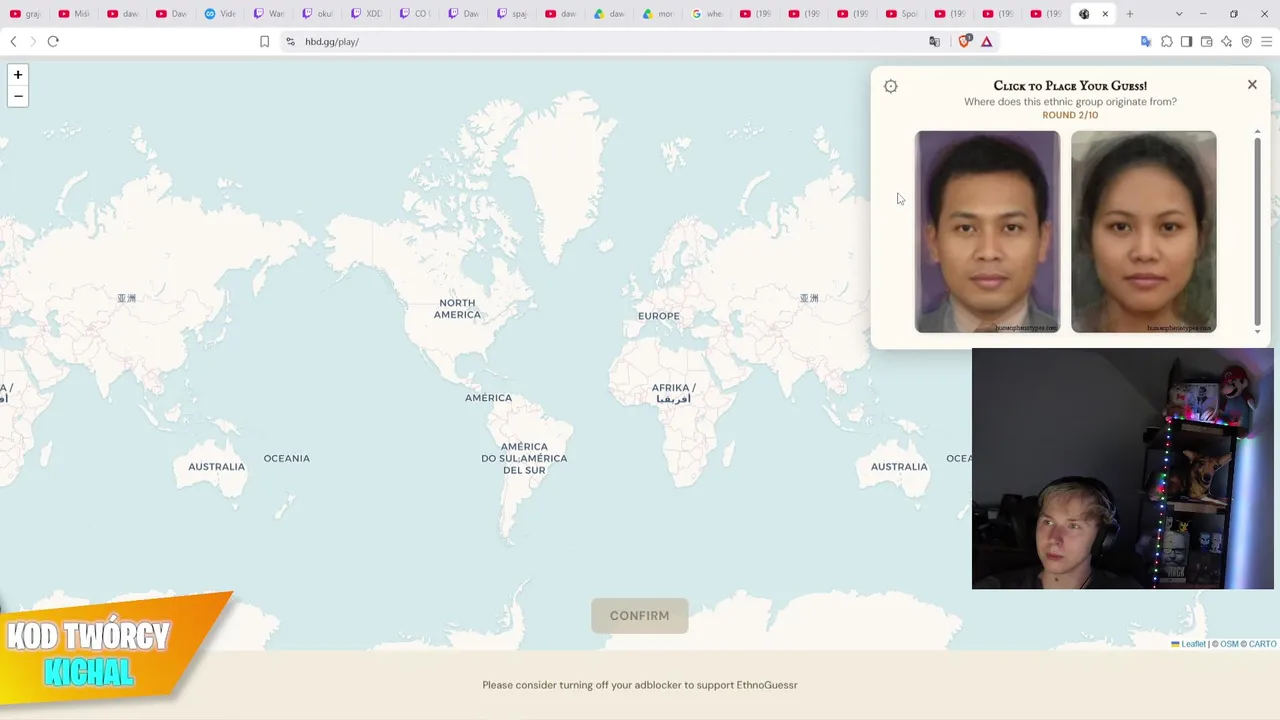Click the 'Where does this ethnic group originate from?' text
The image size is (1280, 720).
click(x=1070, y=101)
